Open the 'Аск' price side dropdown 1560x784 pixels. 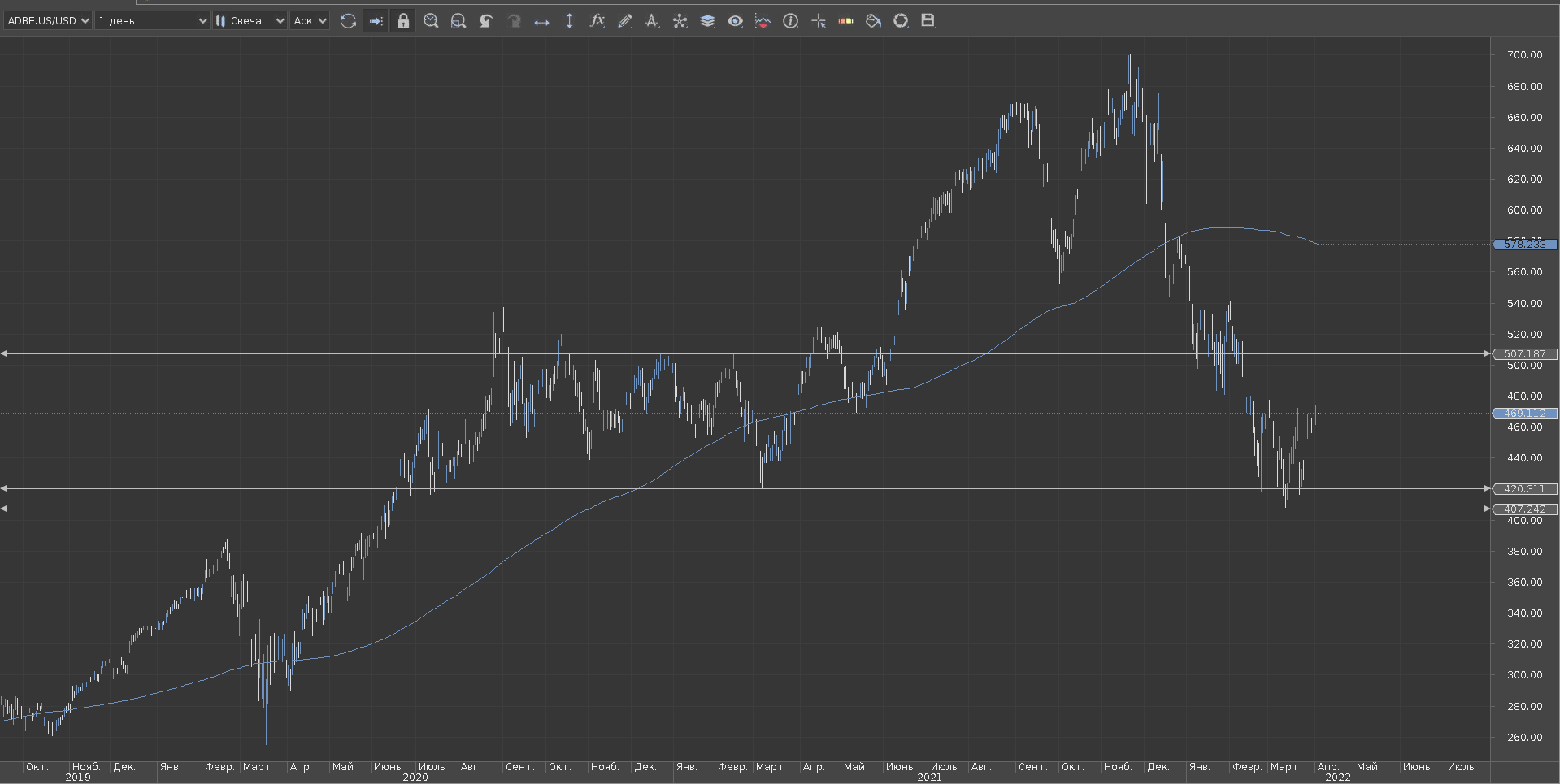click(x=310, y=21)
